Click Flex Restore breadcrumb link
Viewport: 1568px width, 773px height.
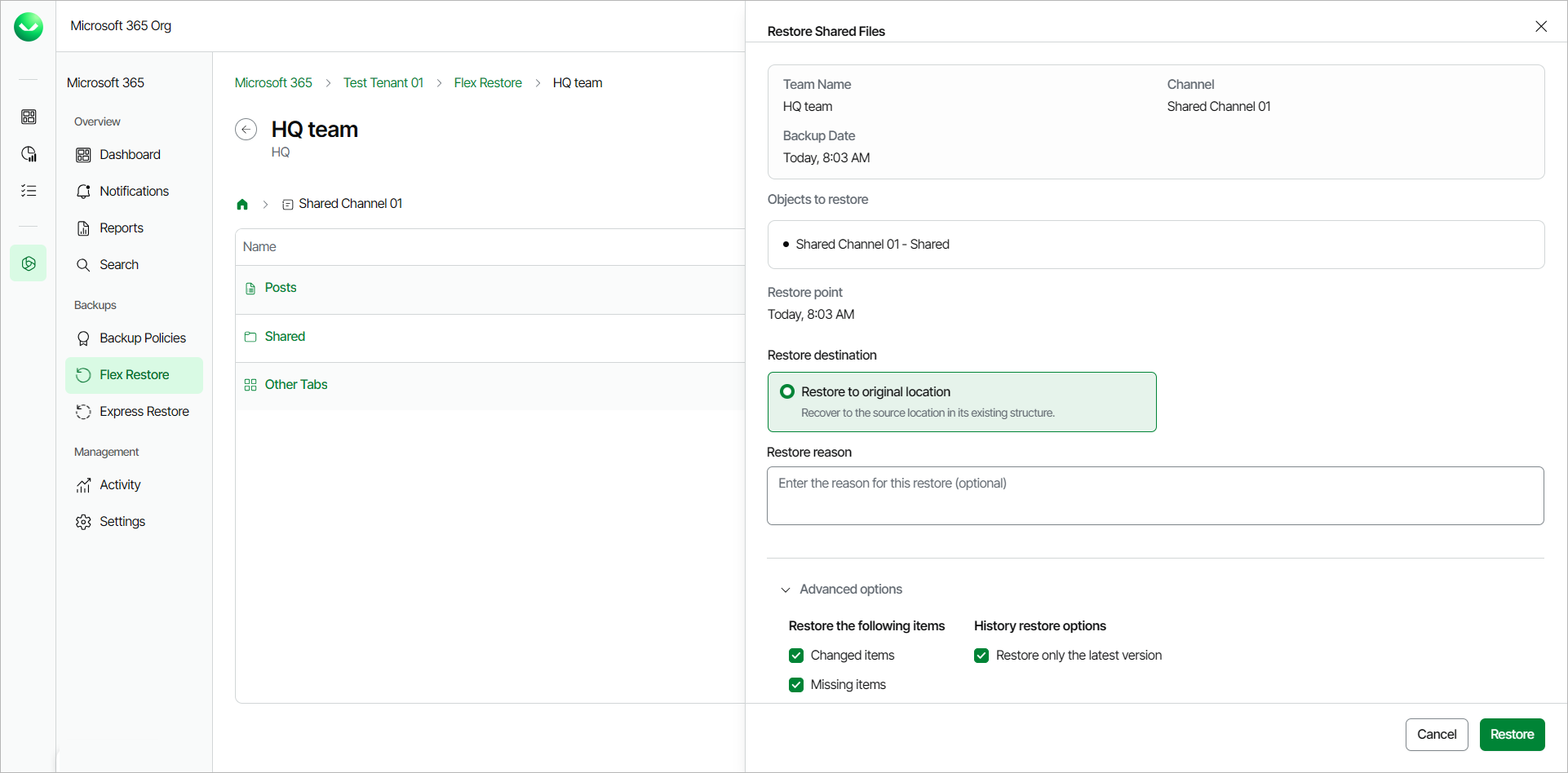[x=488, y=83]
